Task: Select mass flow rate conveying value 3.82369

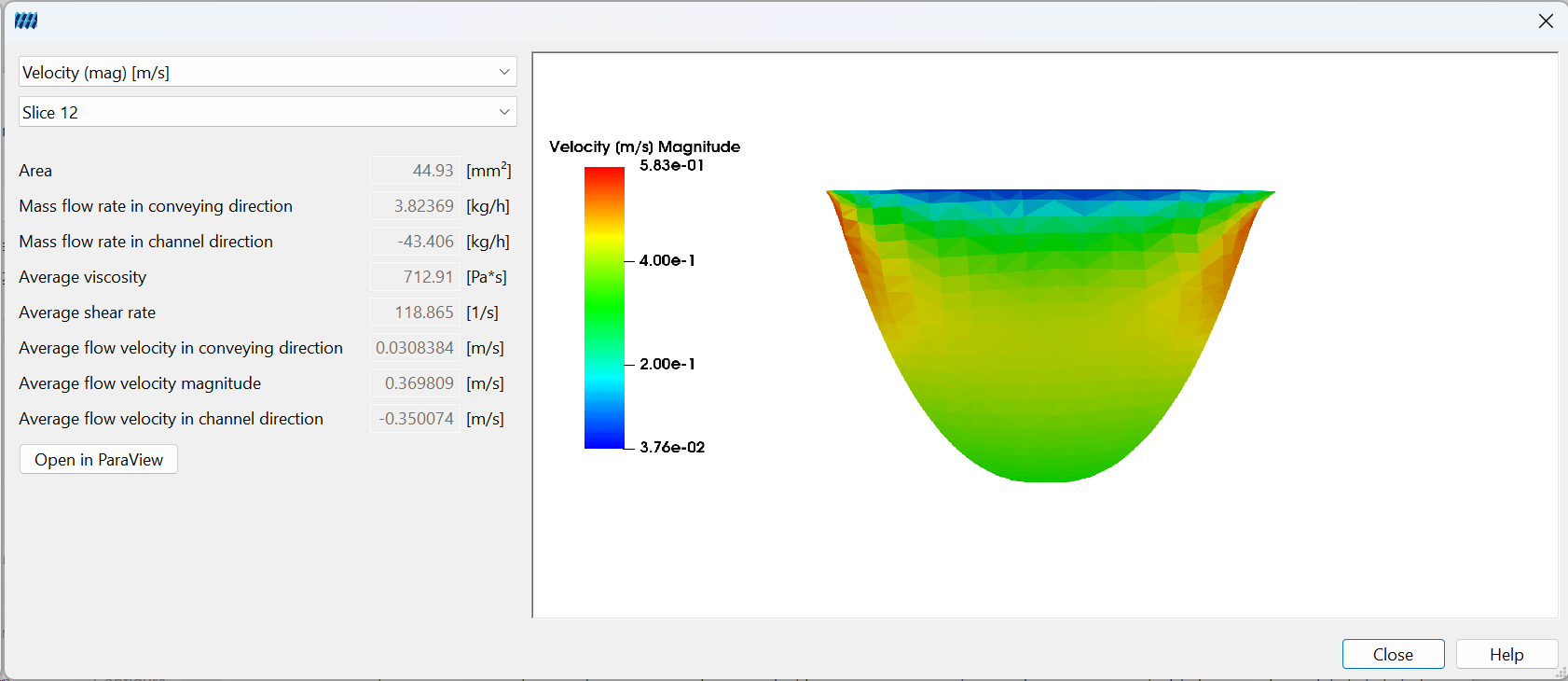Action: 414,206
